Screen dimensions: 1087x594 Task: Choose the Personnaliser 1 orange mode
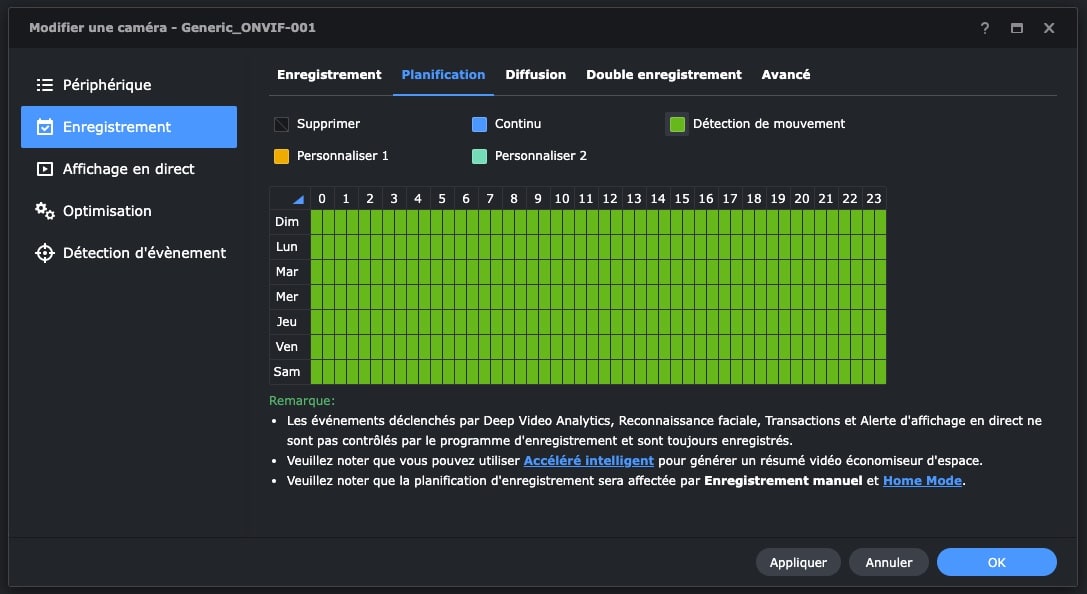click(281, 156)
